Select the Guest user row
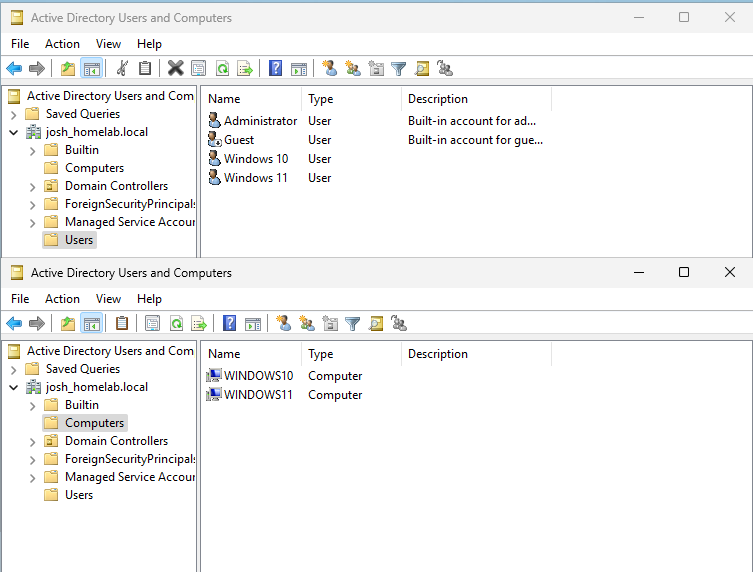753x572 pixels. point(376,140)
